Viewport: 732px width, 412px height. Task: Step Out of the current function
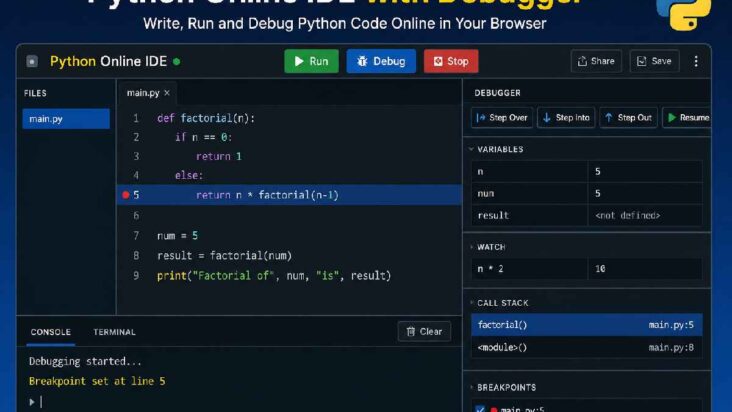click(628, 118)
